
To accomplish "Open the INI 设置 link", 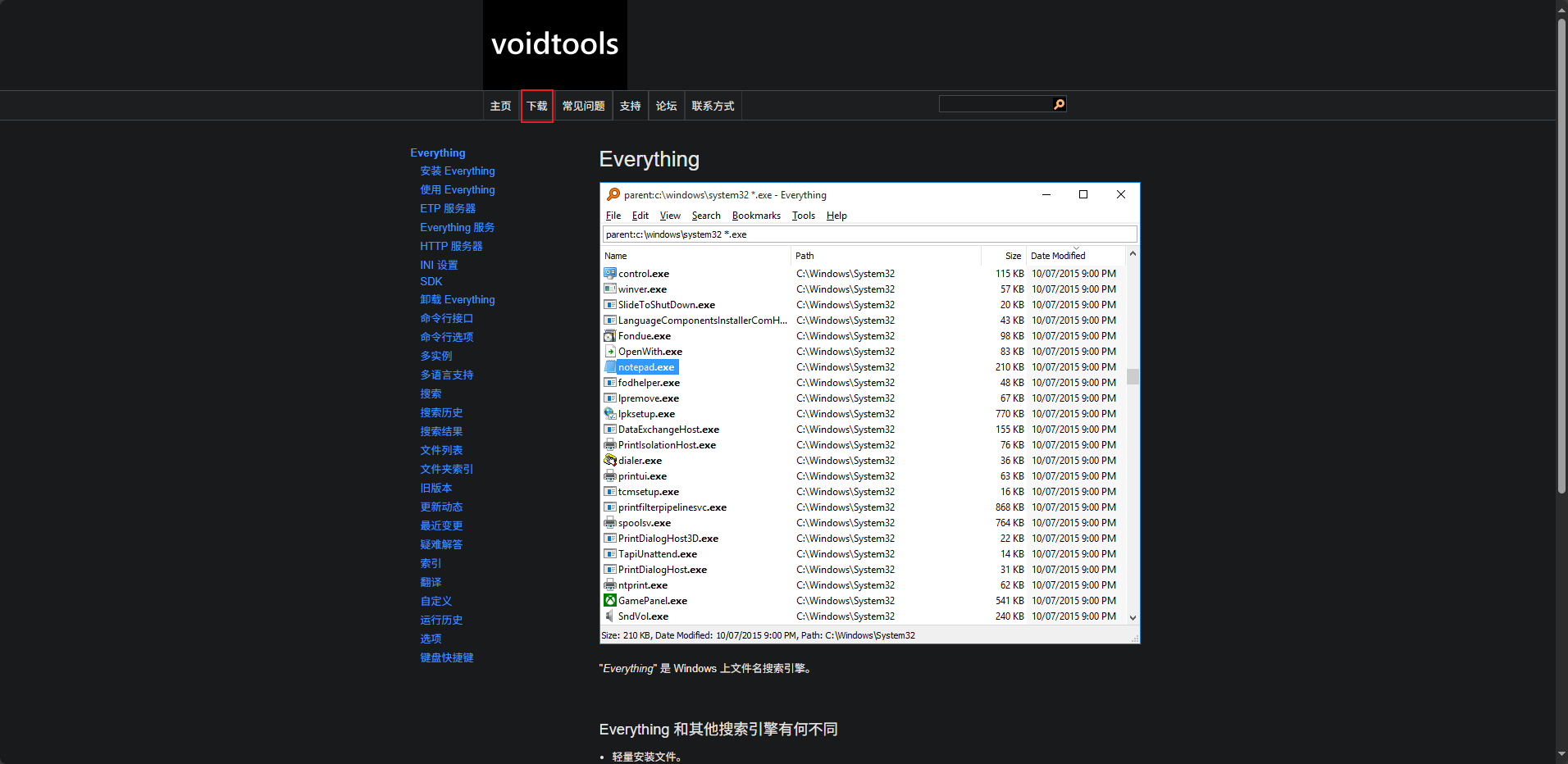I will [x=439, y=265].
